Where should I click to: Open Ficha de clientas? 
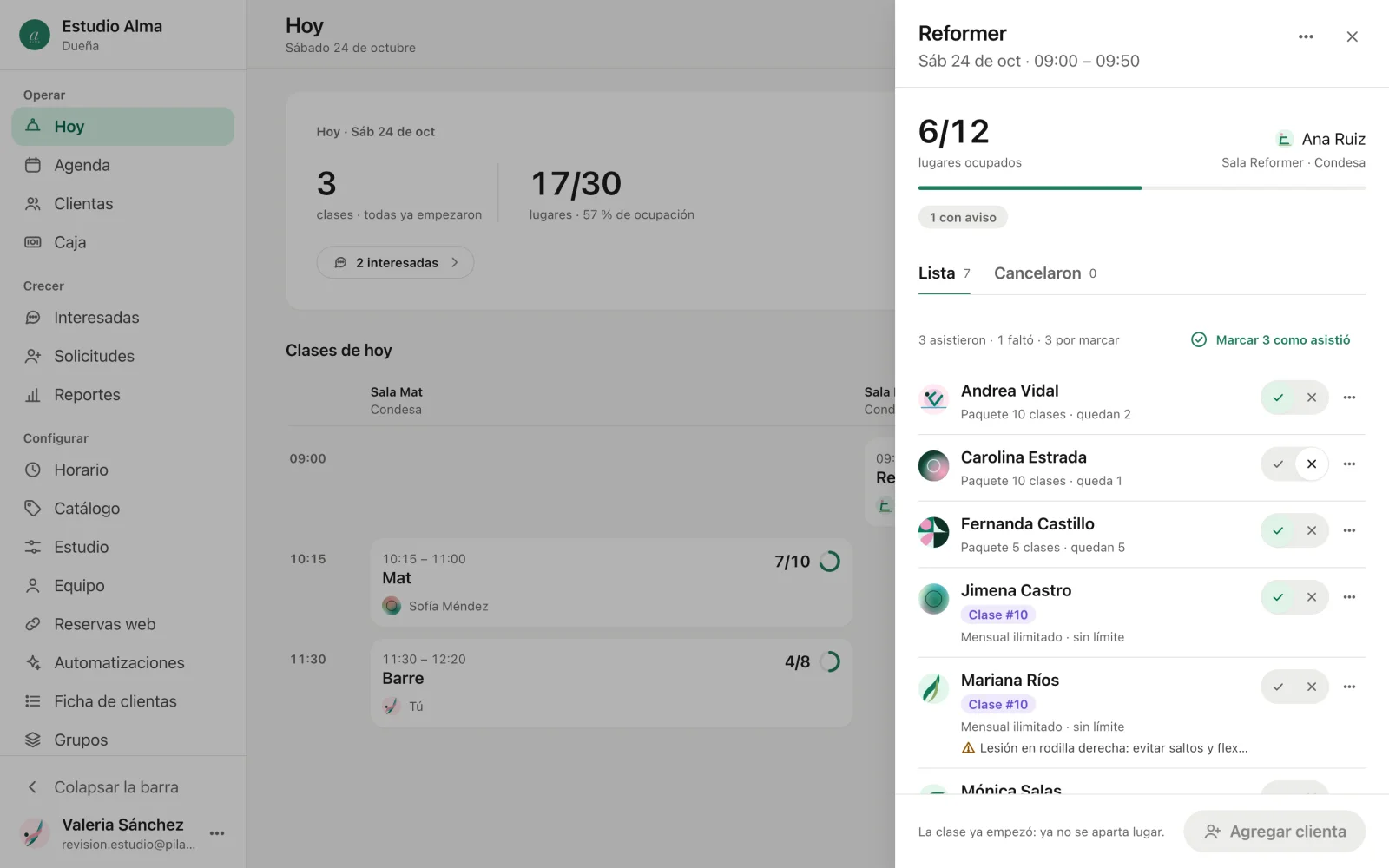122,701
